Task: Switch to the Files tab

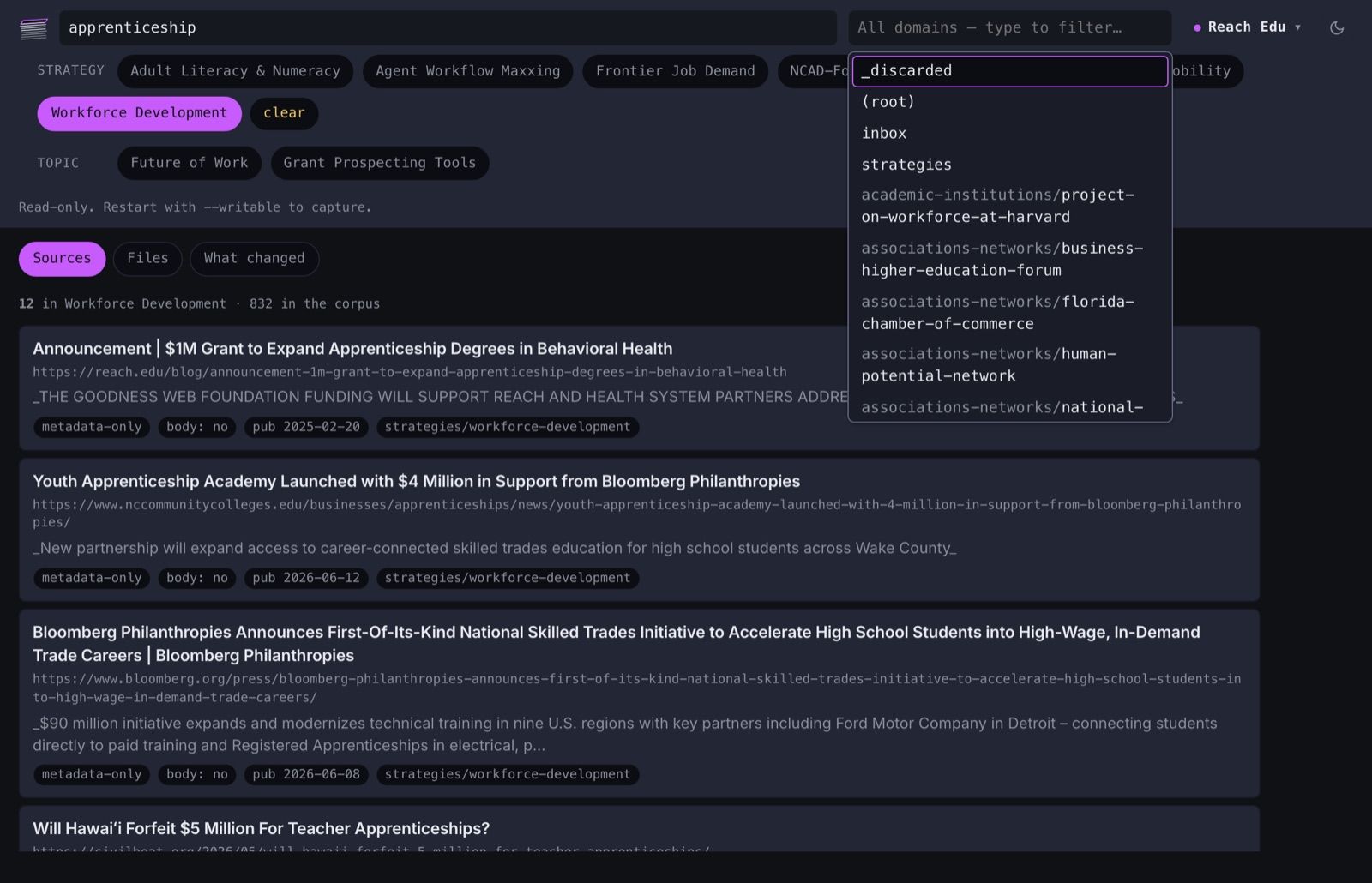Action: (x=147, y=258)
